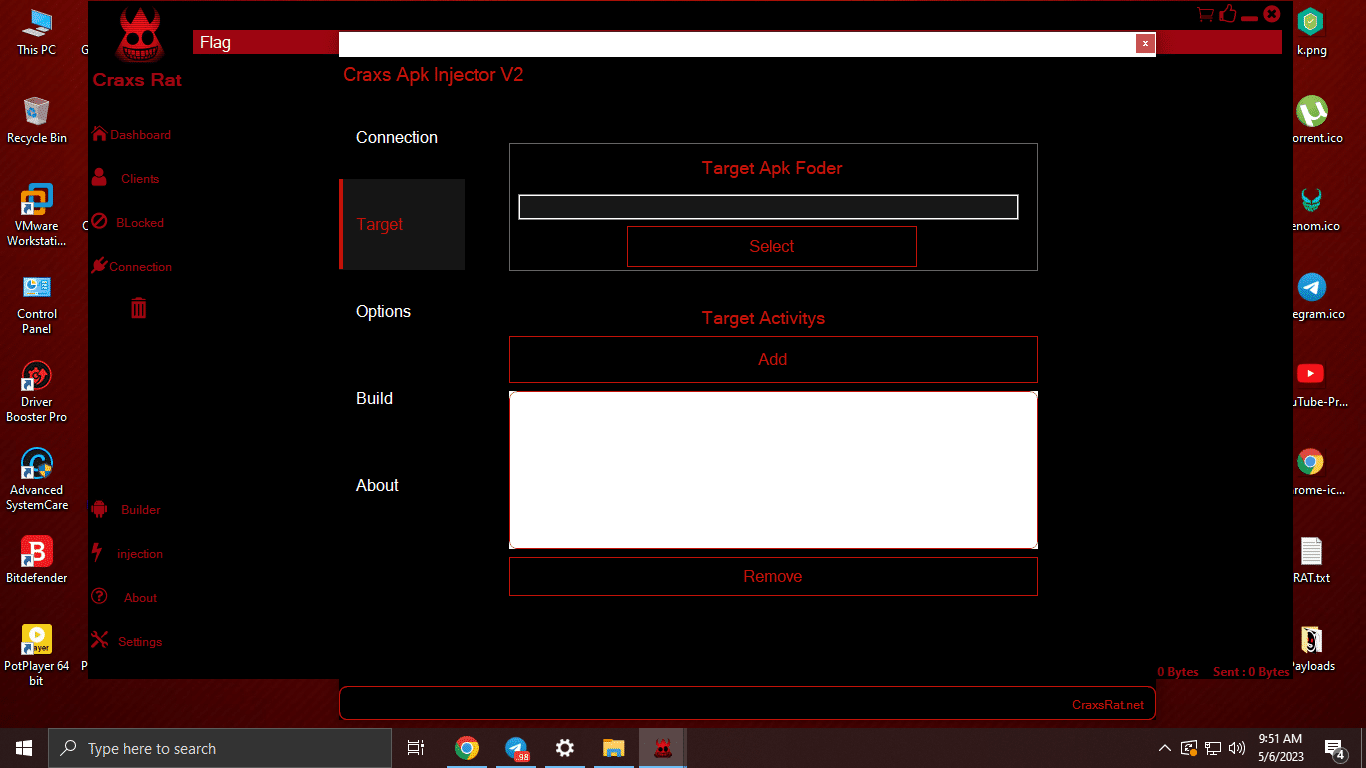Screen dimensions: 1366x768
Task: Select Connection in the left sidebar
Action: point(131,266)
